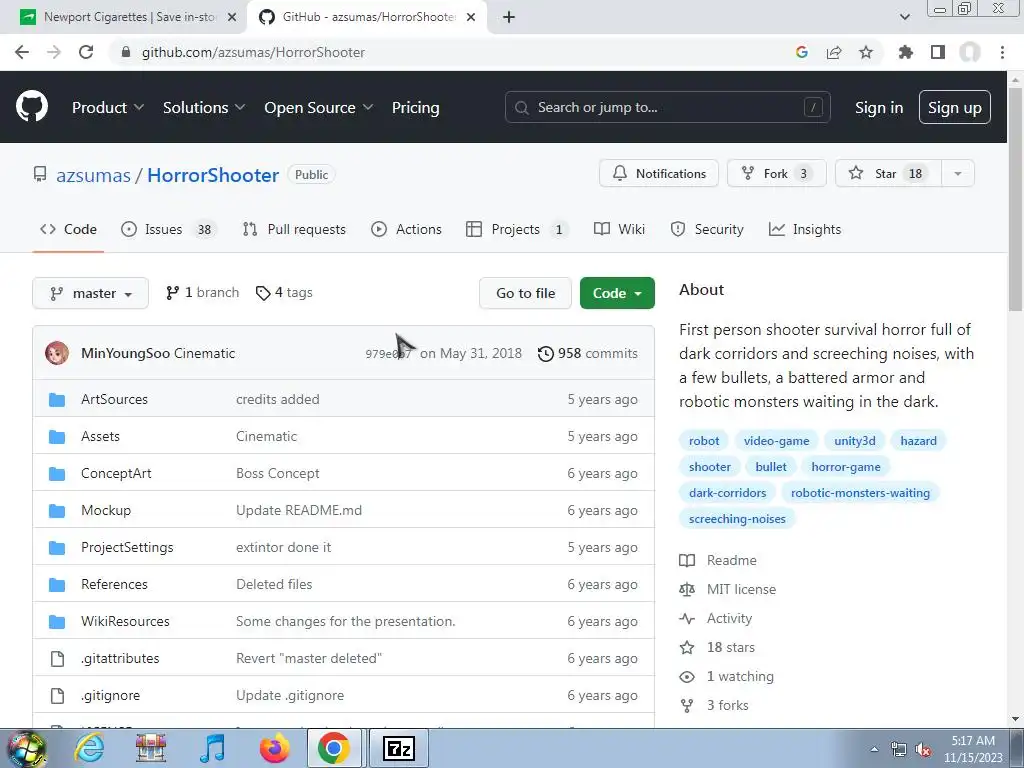Click the share page icon
Viewport: 1024px width, 768px height.
tap(834, 52)
